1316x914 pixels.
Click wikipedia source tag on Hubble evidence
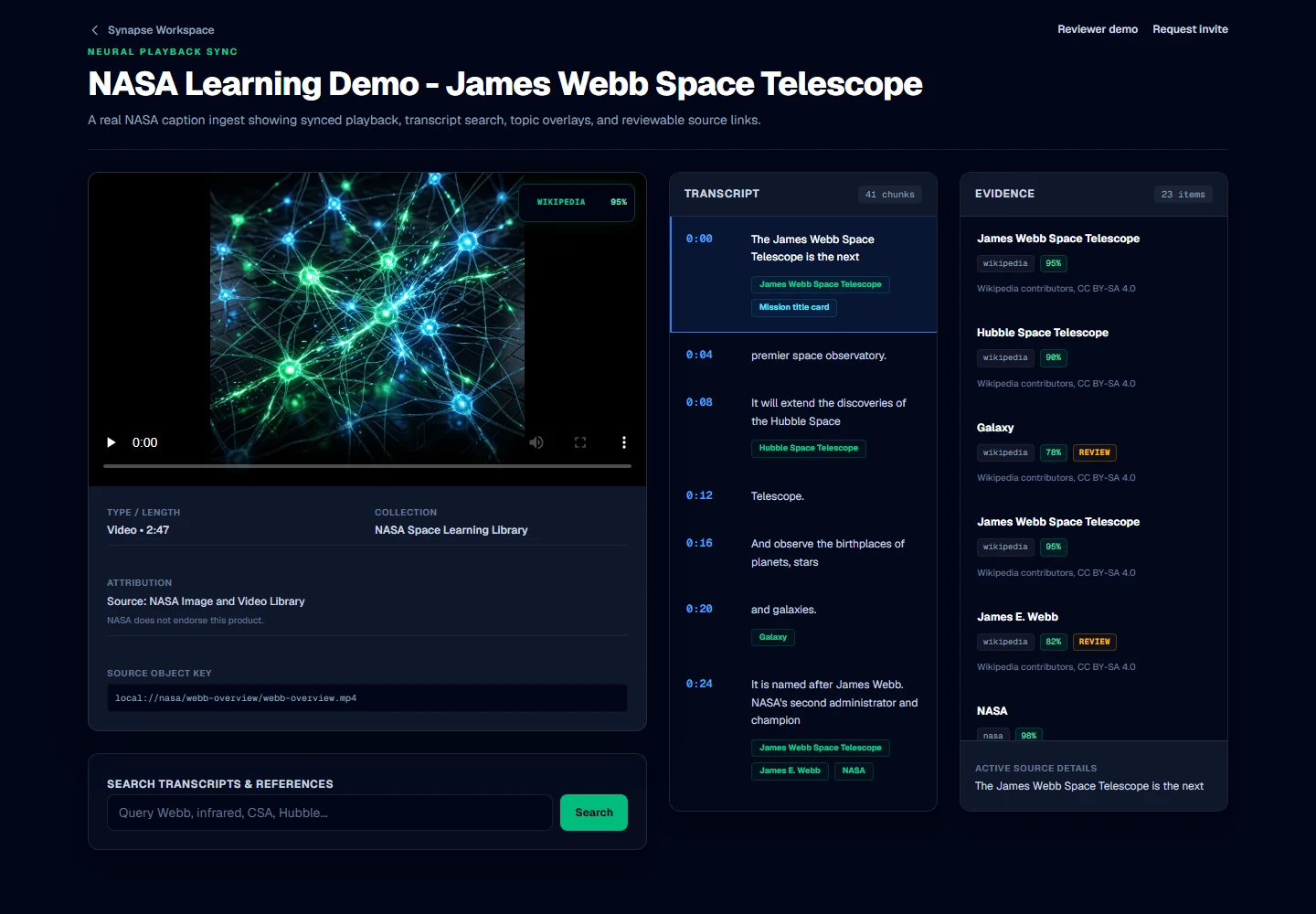coord(1005,358)
